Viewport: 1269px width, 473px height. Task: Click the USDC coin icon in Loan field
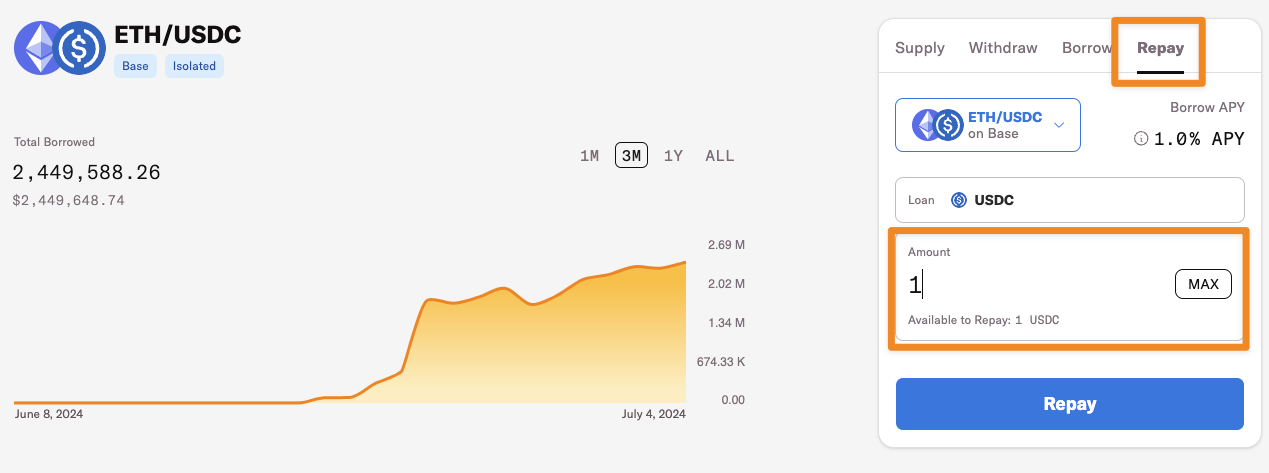coord(958,200)
